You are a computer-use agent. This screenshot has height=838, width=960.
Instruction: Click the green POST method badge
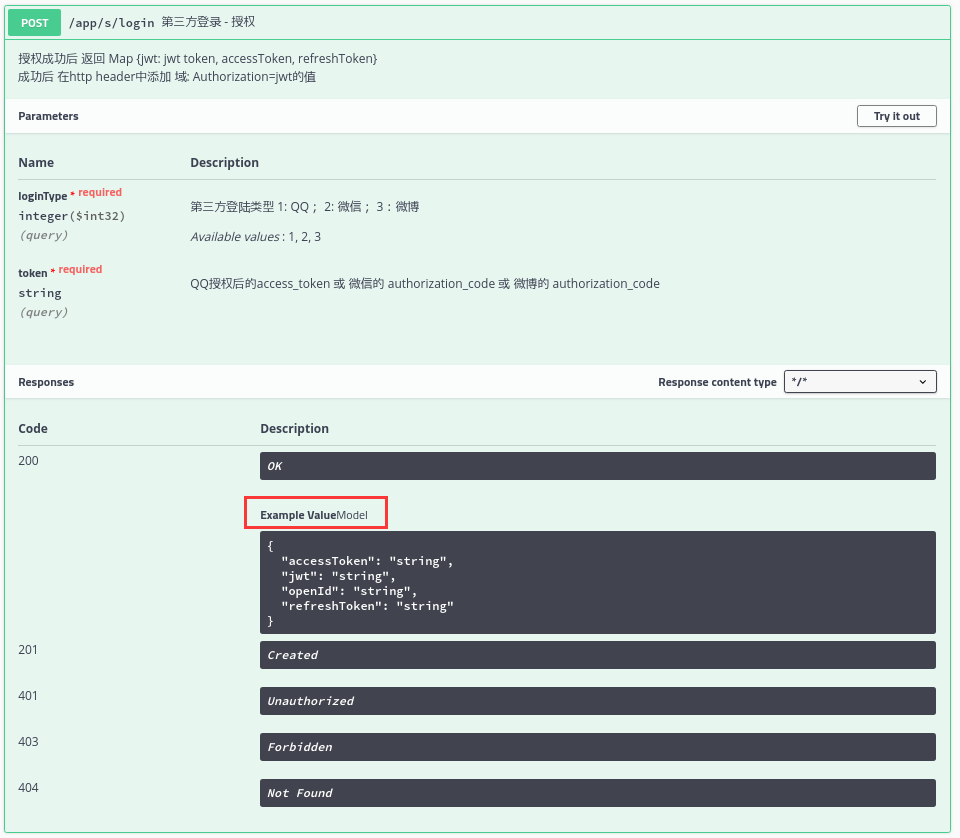(34, 22)
